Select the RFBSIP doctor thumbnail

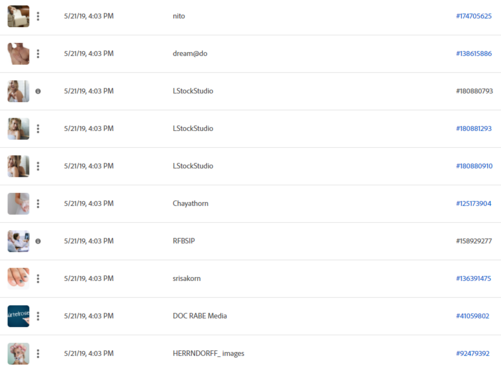click(18, 241)
